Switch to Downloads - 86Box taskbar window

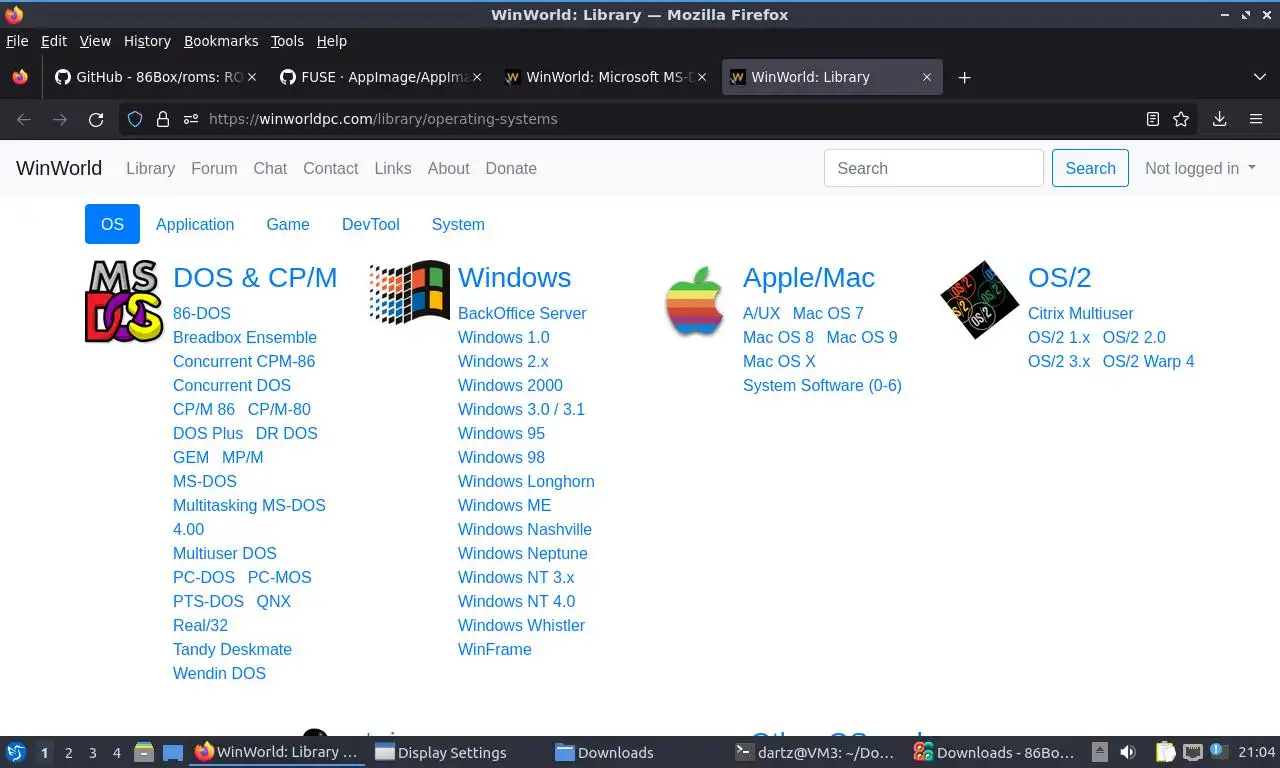coord(995,752)
